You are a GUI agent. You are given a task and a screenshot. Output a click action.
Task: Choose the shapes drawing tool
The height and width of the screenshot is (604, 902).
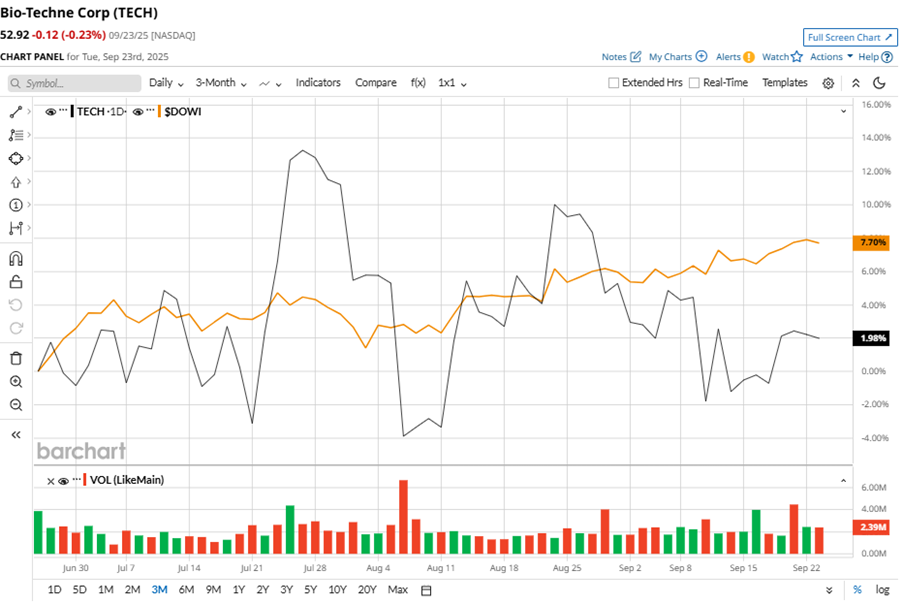(x=16, y=158)
